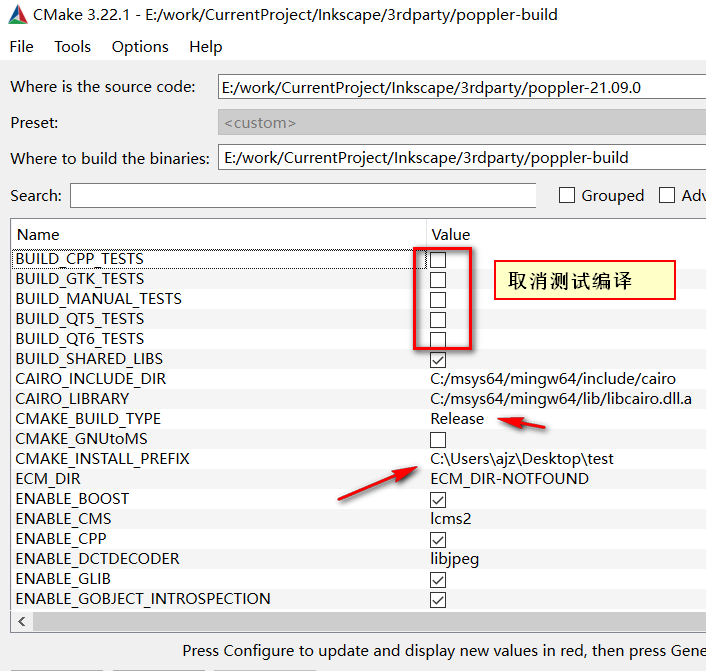Click the CMake logo in title bar
This screenshot has width=706, height=671.
pyautogui.click(x=18, y=14)
